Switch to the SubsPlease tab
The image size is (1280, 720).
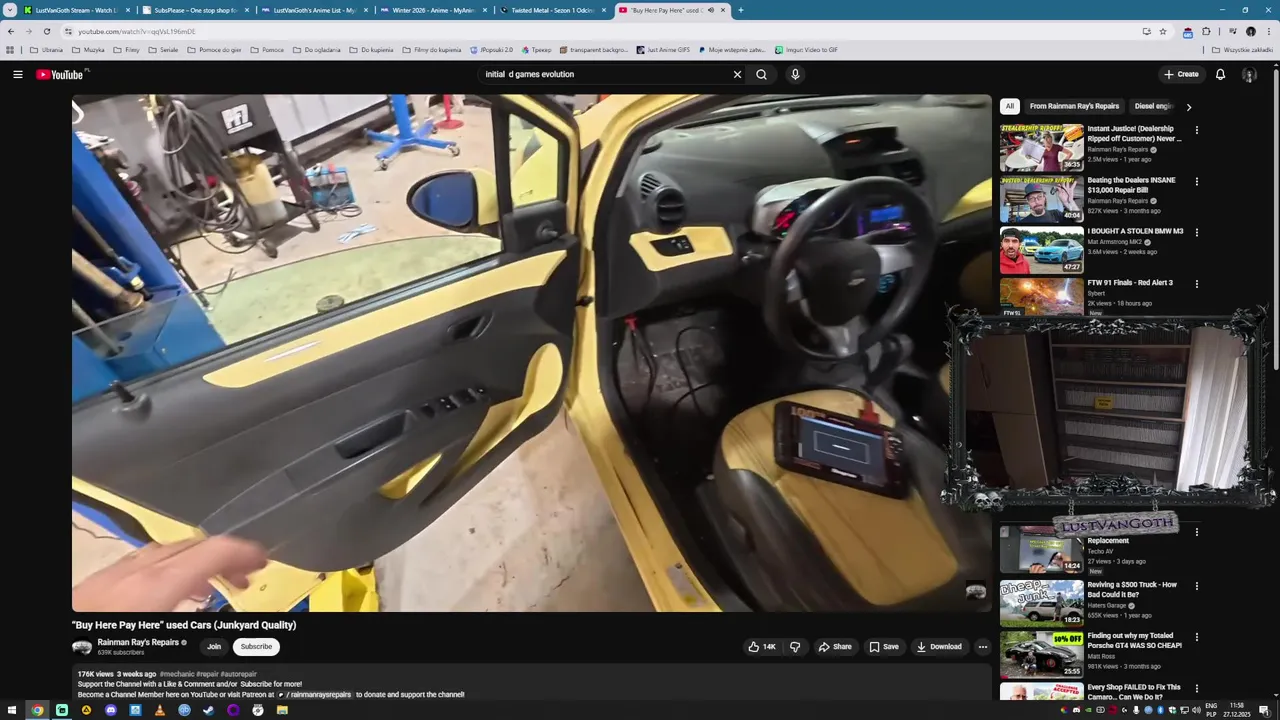click(x=194, y=10)
